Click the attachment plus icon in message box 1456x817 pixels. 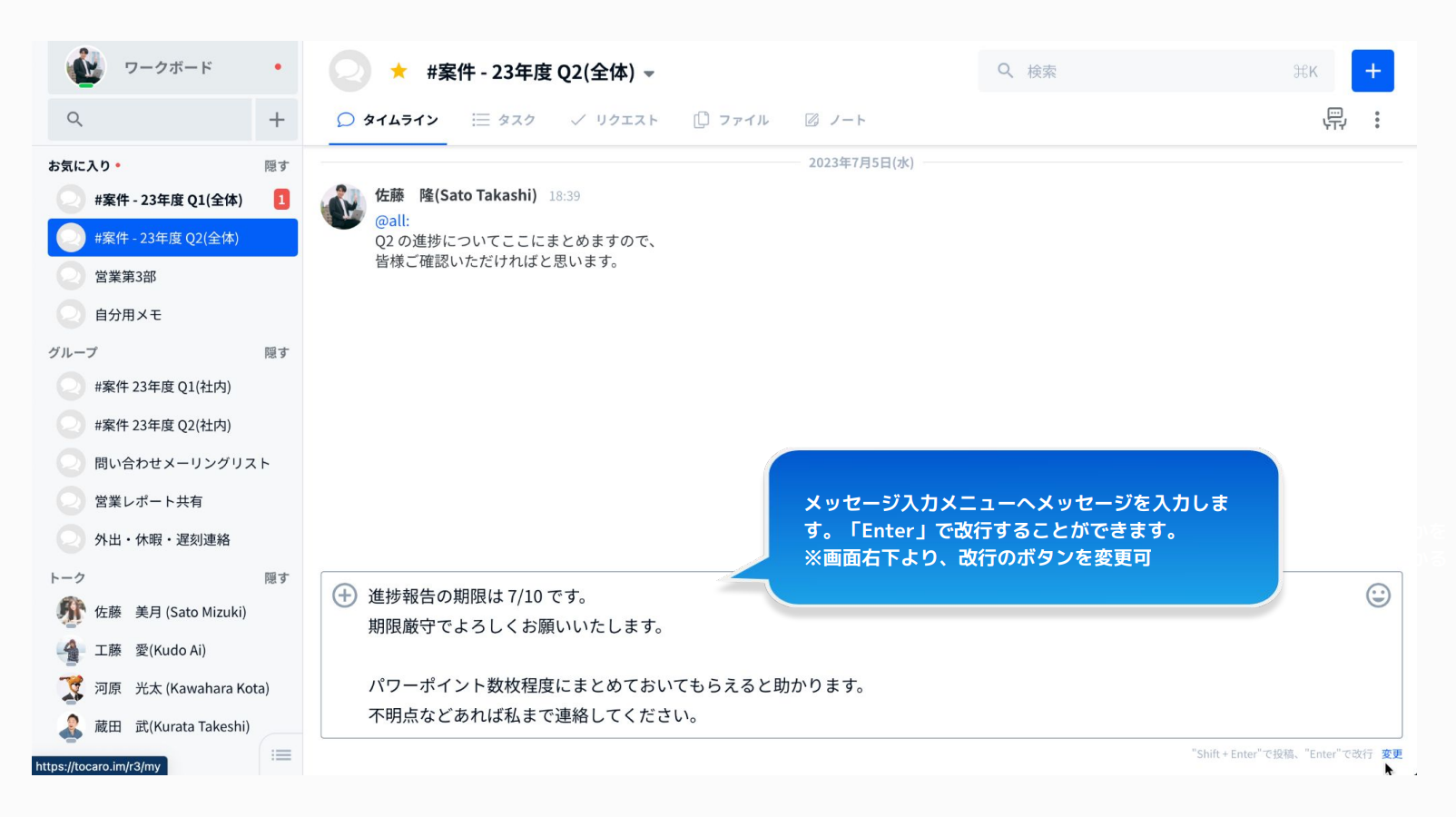click(x=345, y=596)
